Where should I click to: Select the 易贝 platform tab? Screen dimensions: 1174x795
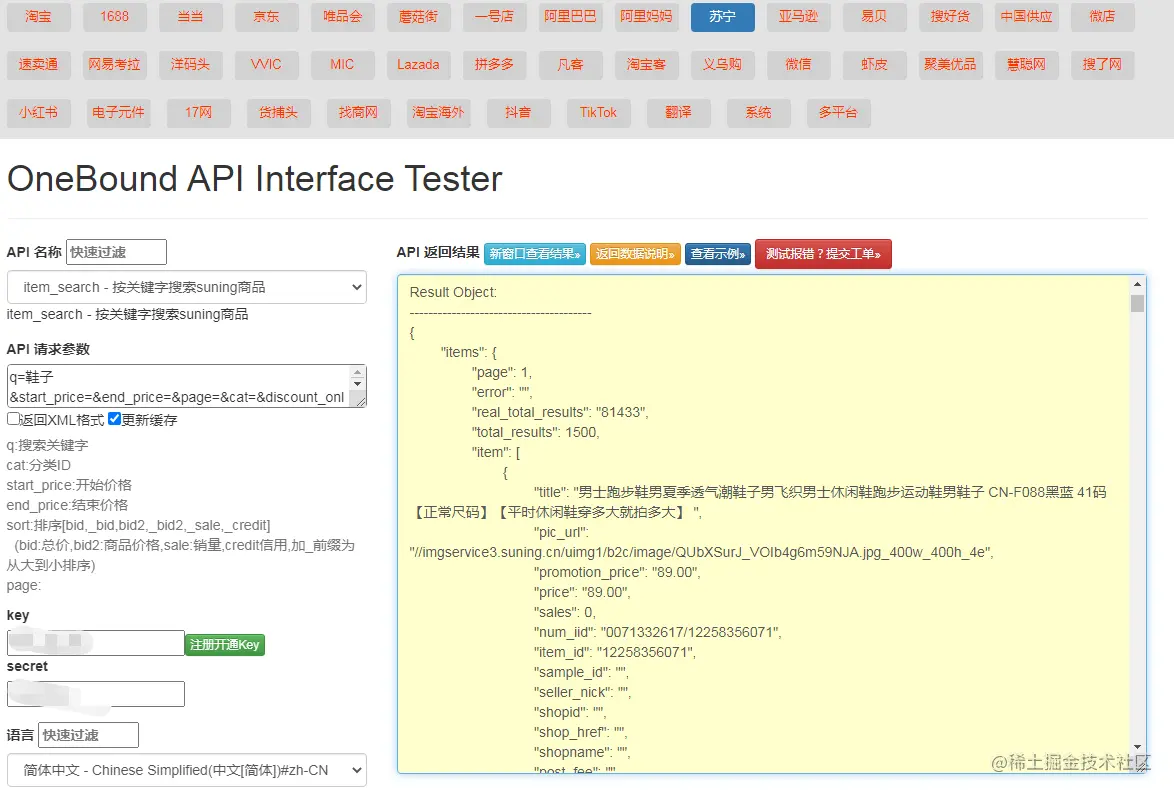point(875,16)
